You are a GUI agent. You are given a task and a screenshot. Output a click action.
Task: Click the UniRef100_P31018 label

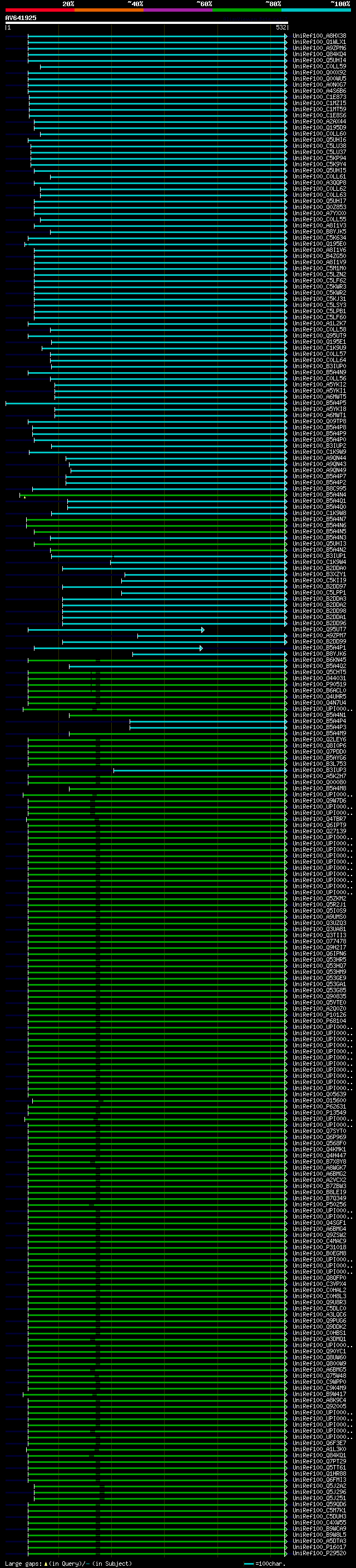tap(319, 1247)
